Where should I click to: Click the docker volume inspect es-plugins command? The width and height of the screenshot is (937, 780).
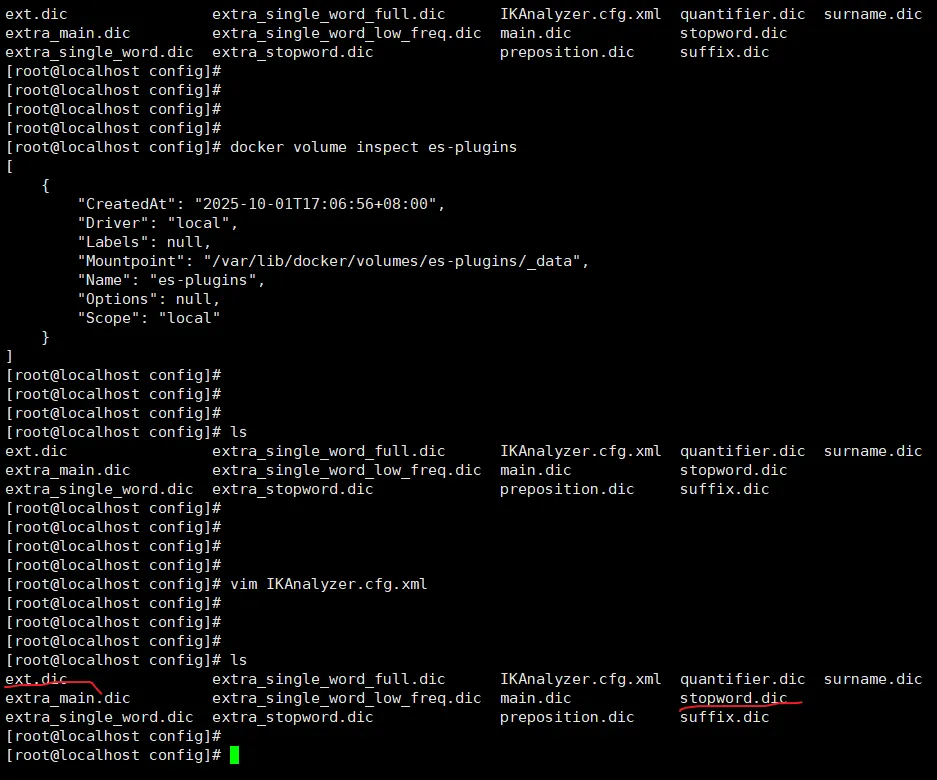click(373, 147)
